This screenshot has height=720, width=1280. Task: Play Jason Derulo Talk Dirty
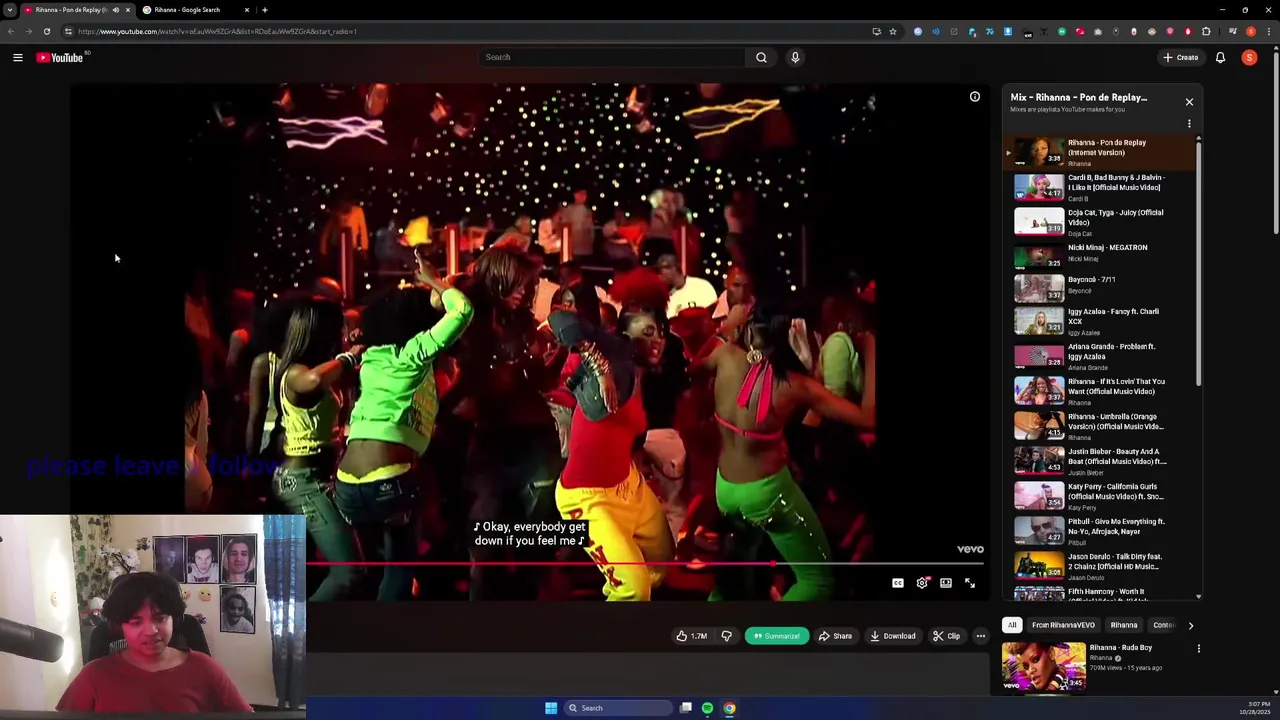click(1100, 566)
